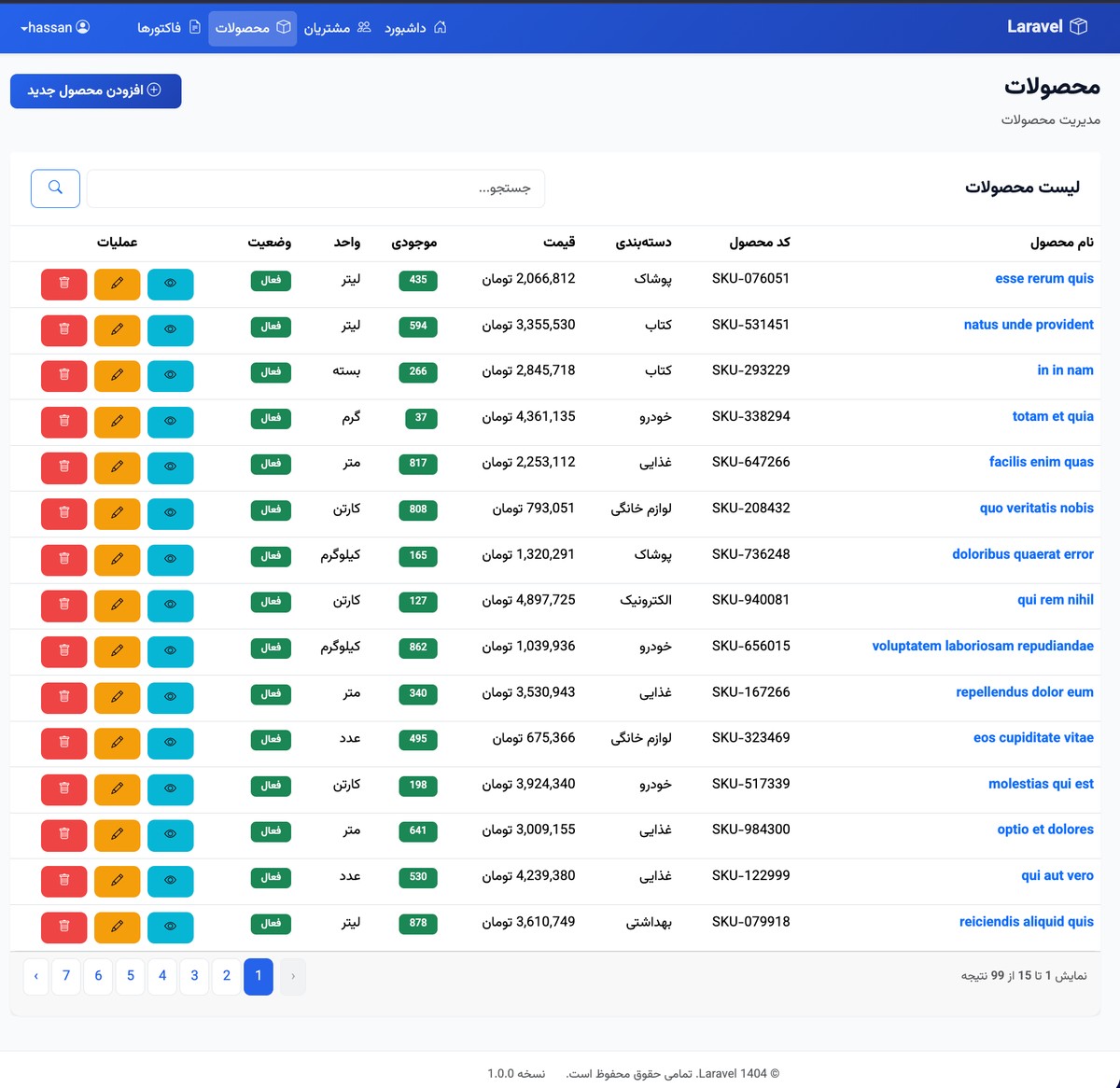Select the delete trash icon for totam et quia
This screenshot has height=1088, width=1120.
click(x=63, y=422)
